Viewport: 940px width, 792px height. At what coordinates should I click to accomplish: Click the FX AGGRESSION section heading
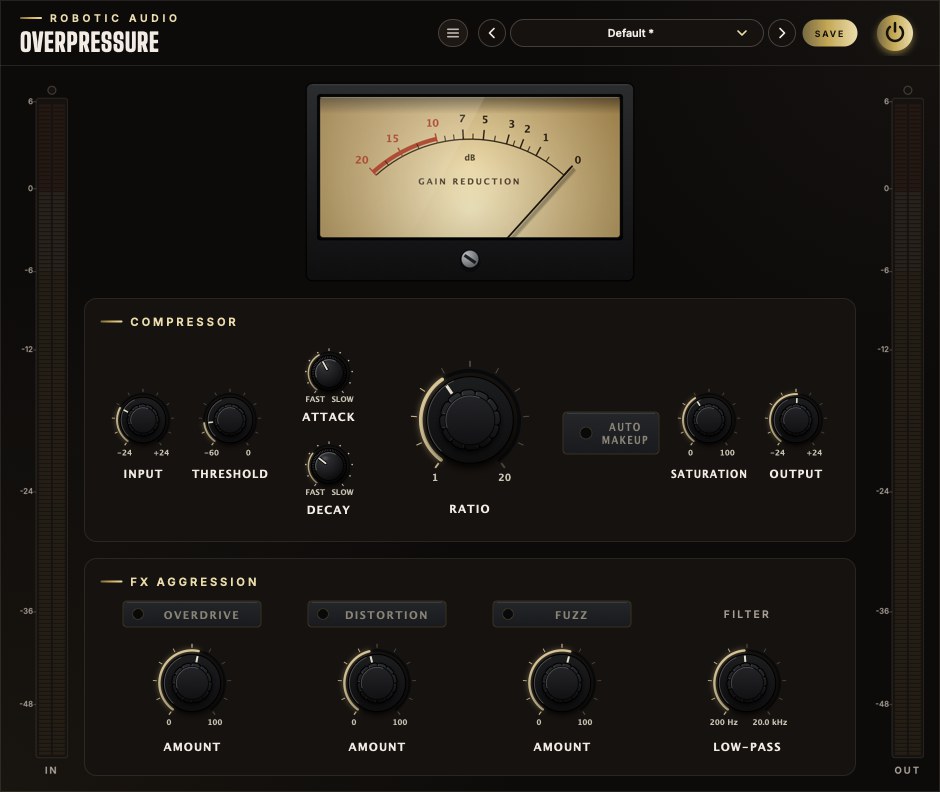pos(194,582)
